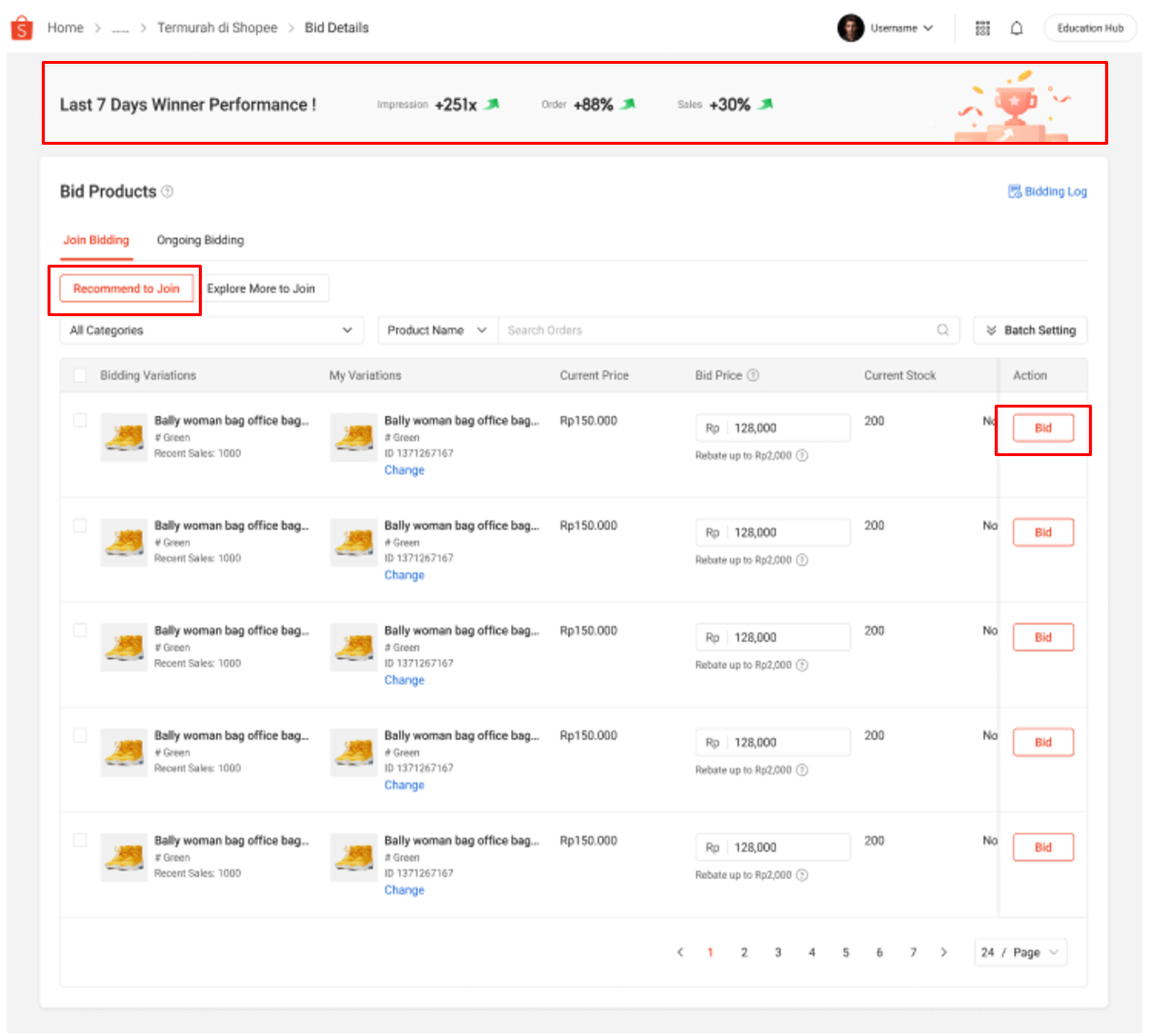This screenshot has height=1036, width=1149.
Task: Click the search magnifier icon
Action: coord(941,329)
